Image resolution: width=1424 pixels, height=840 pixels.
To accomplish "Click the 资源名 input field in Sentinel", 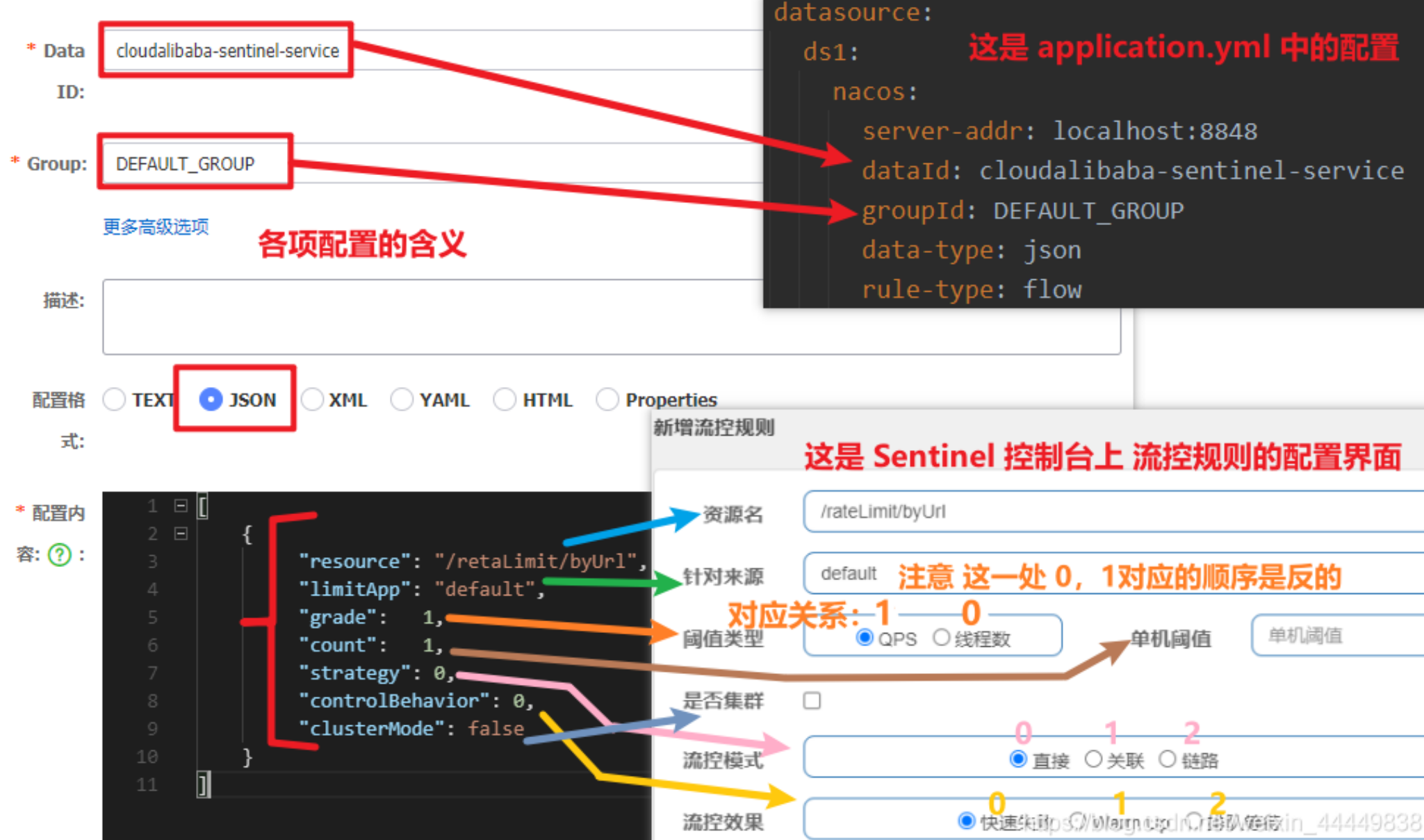I will point(1113,511).
